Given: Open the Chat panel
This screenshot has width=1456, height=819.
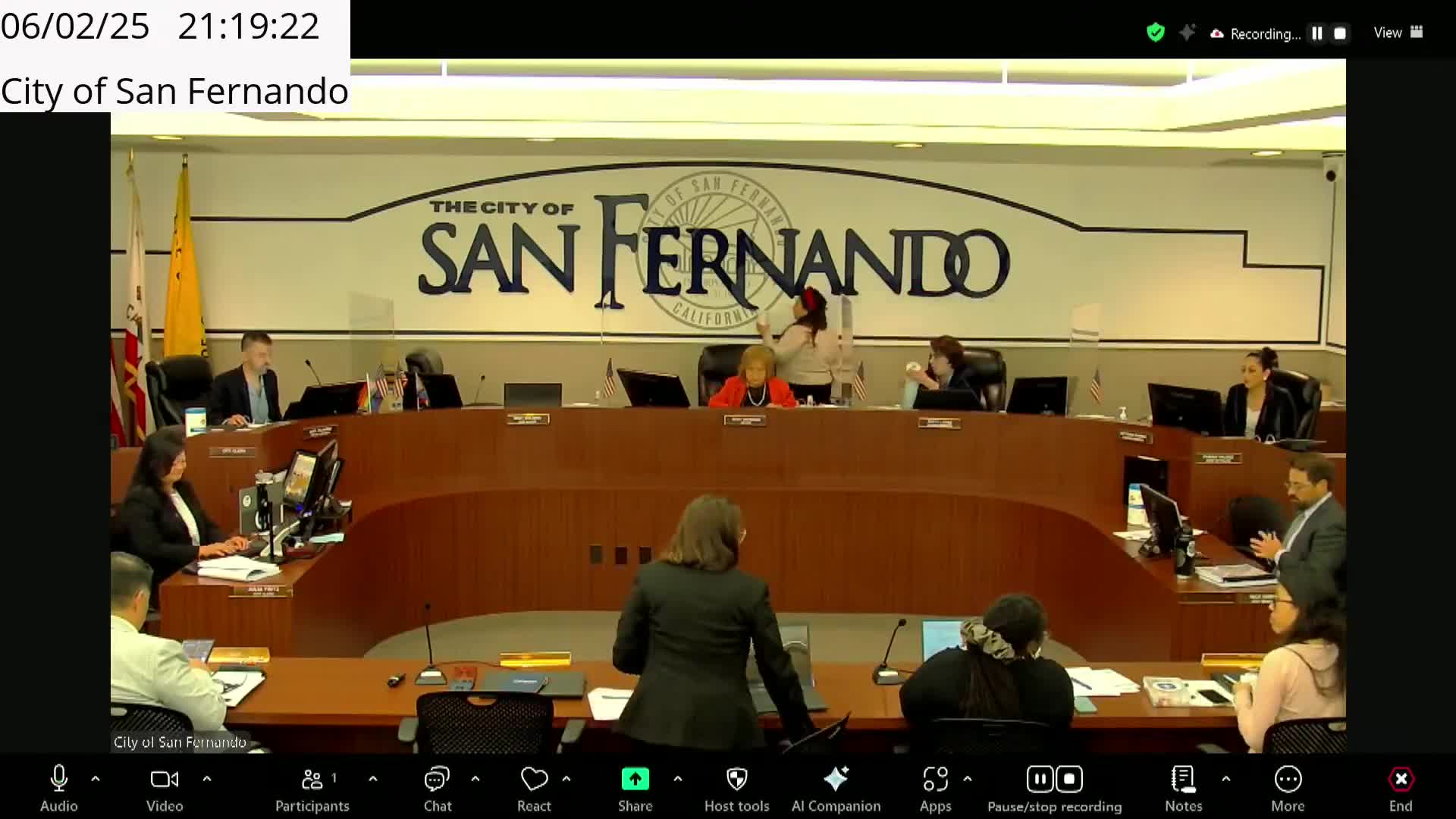Looking at the screenshot, I should pyautogui.click(x=437, y=780).
